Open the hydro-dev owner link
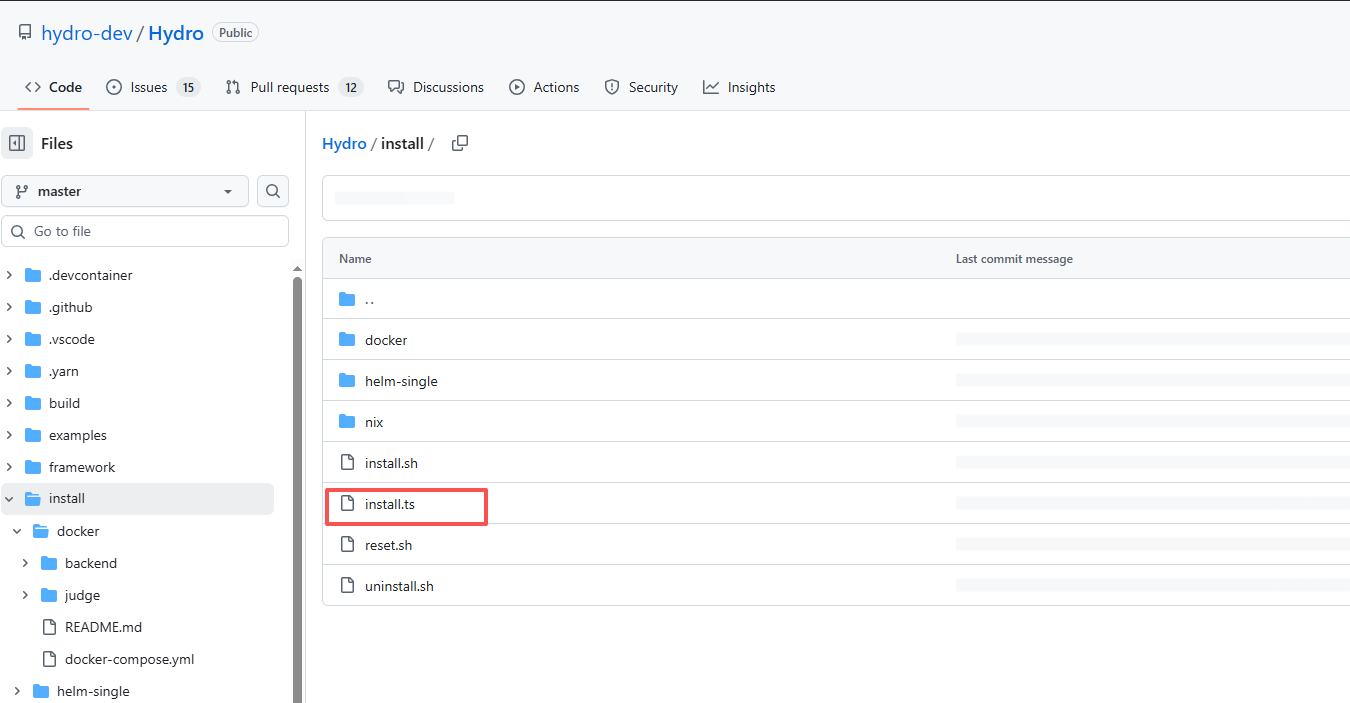The width and height of the screenshot is (1350, 703). pyautogui.click(x=85, y=33)
